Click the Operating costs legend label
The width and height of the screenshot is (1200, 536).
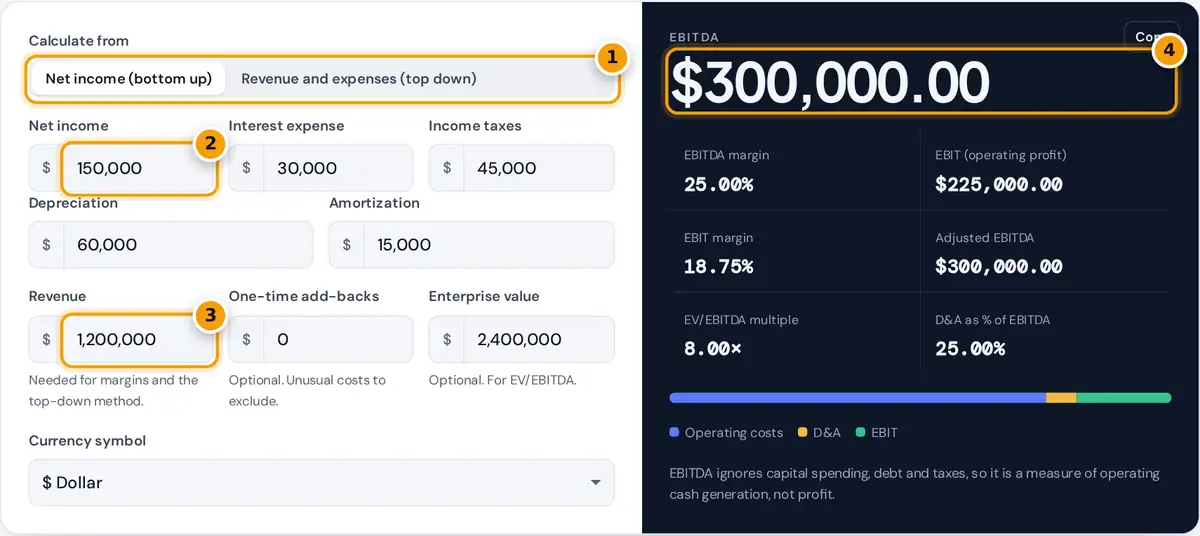pos(734,433)
